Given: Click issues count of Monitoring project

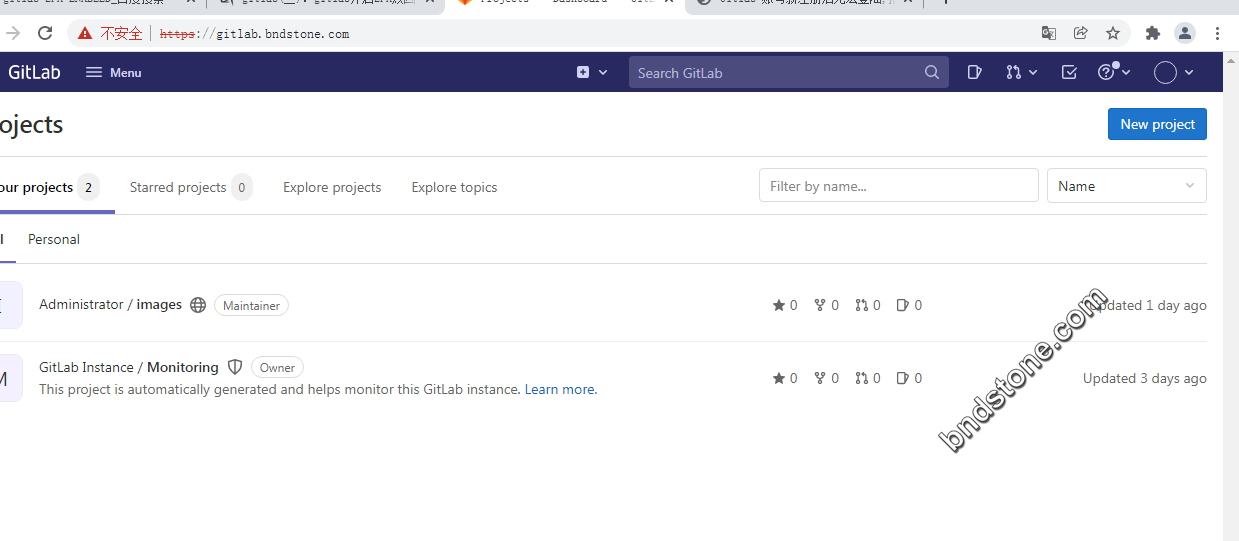Looking at the screenshot, I should tap(909, 378).
